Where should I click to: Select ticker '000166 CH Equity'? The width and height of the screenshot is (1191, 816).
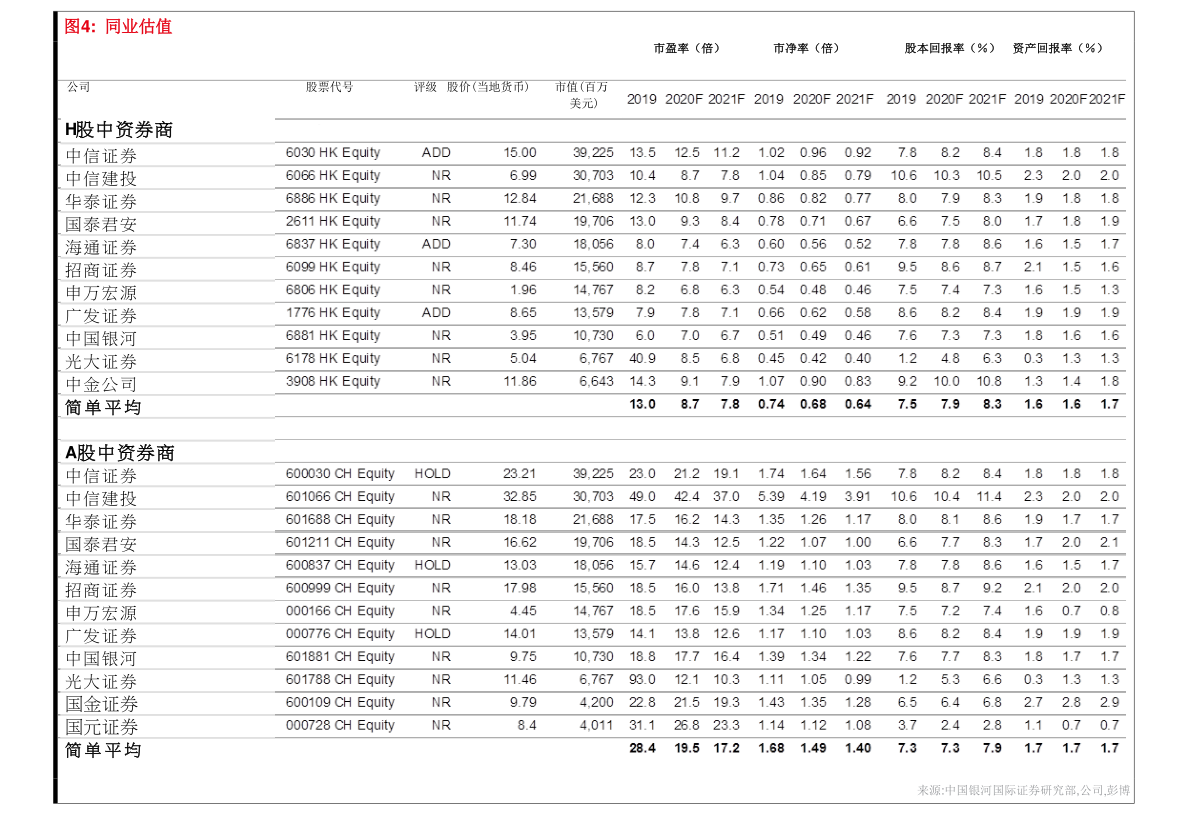point(340,610)
